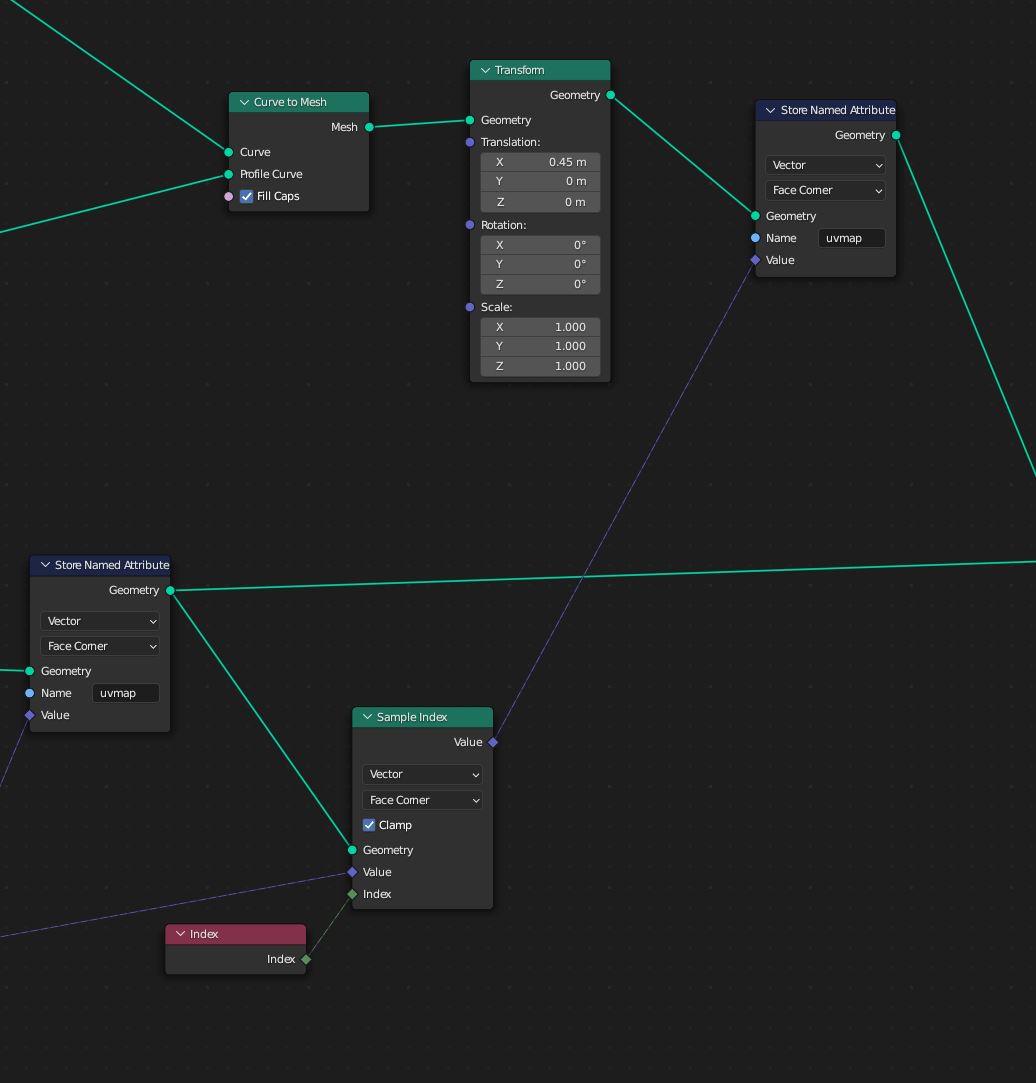The image size is (1036, 1083).
Task: Click the Geometry input socket of Sample Index
Action: [x=352, y=850]
